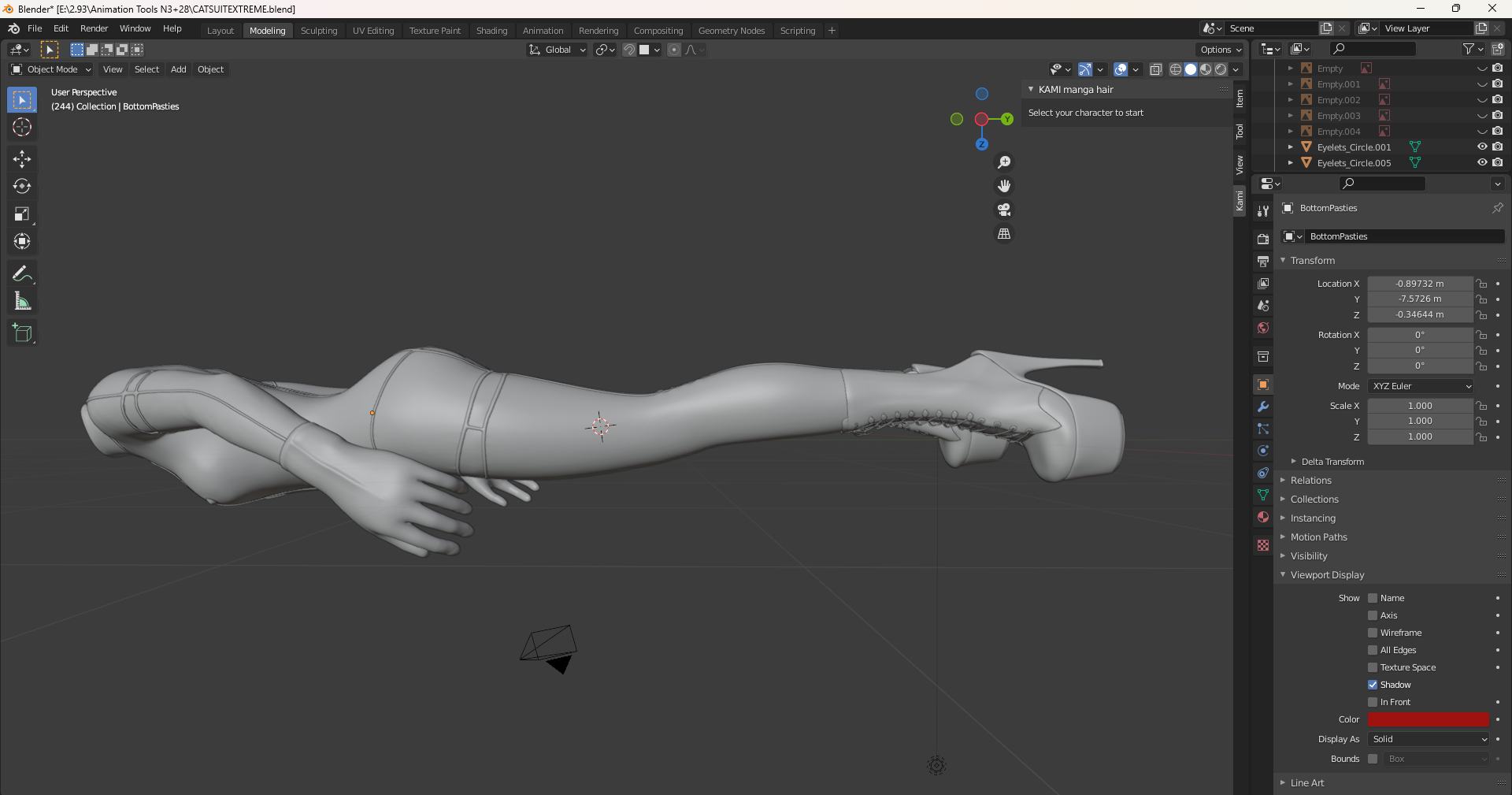Expand Relations panel
This screenshot has width=1512, height=795.
(1311, 481)
